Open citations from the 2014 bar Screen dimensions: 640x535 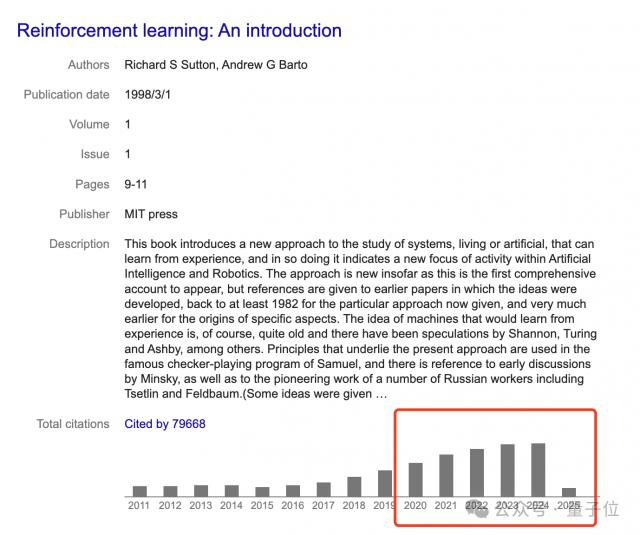(231, 490)
